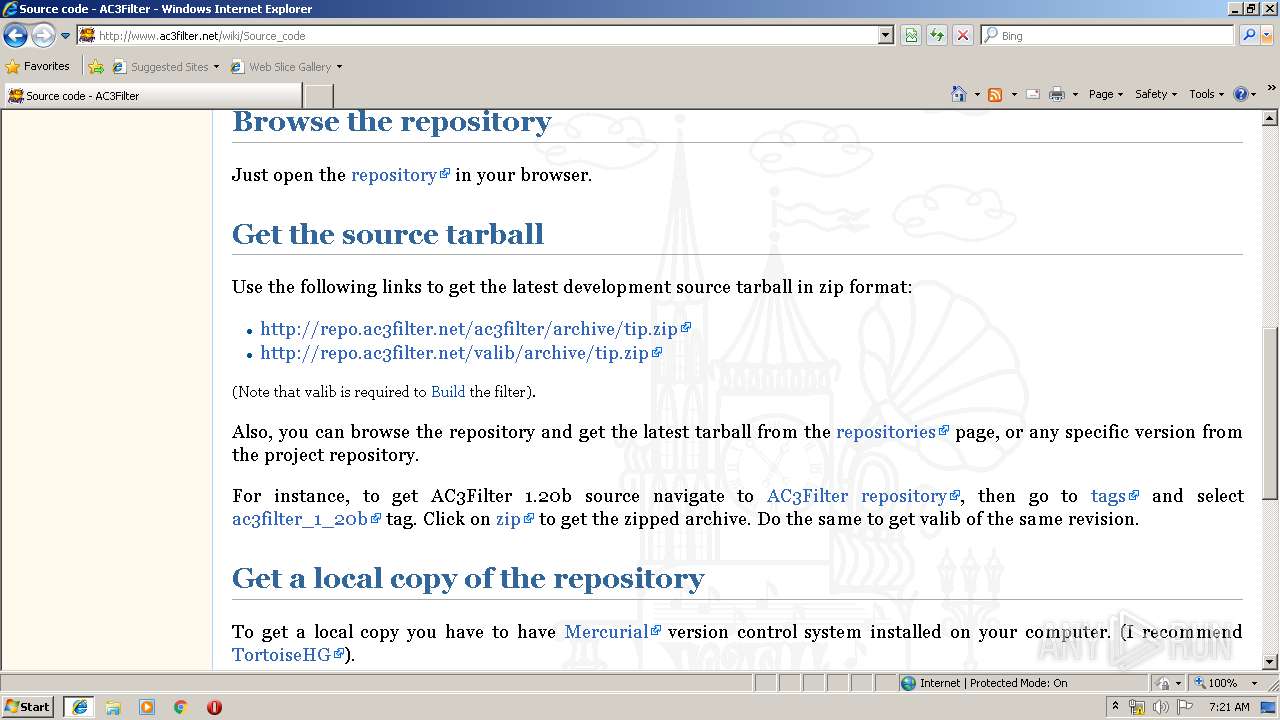Open the Windows Explorer folder taskbar icon

(113, 707)
